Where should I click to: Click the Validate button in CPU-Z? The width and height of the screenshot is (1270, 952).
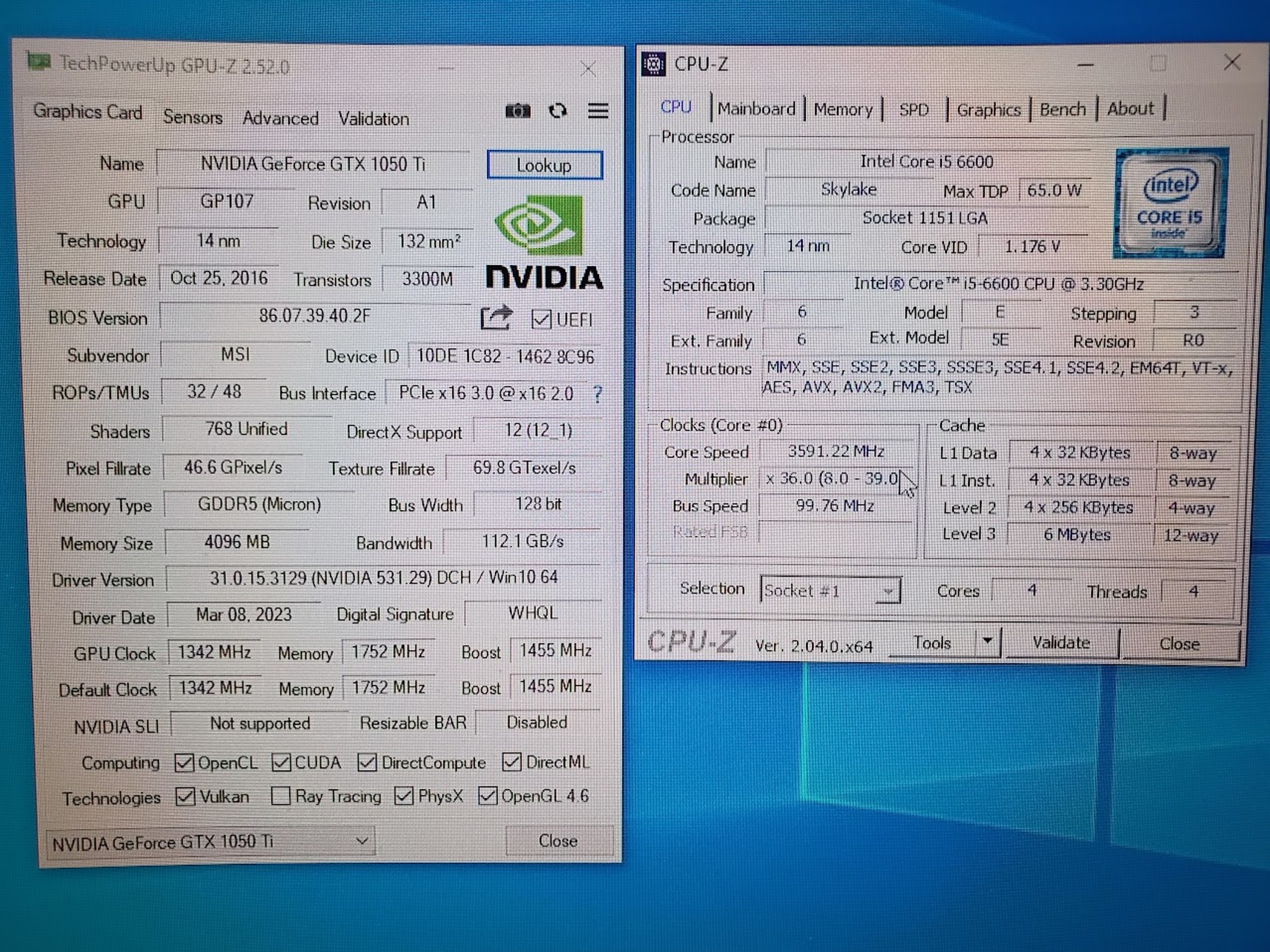click(1062, 643)
